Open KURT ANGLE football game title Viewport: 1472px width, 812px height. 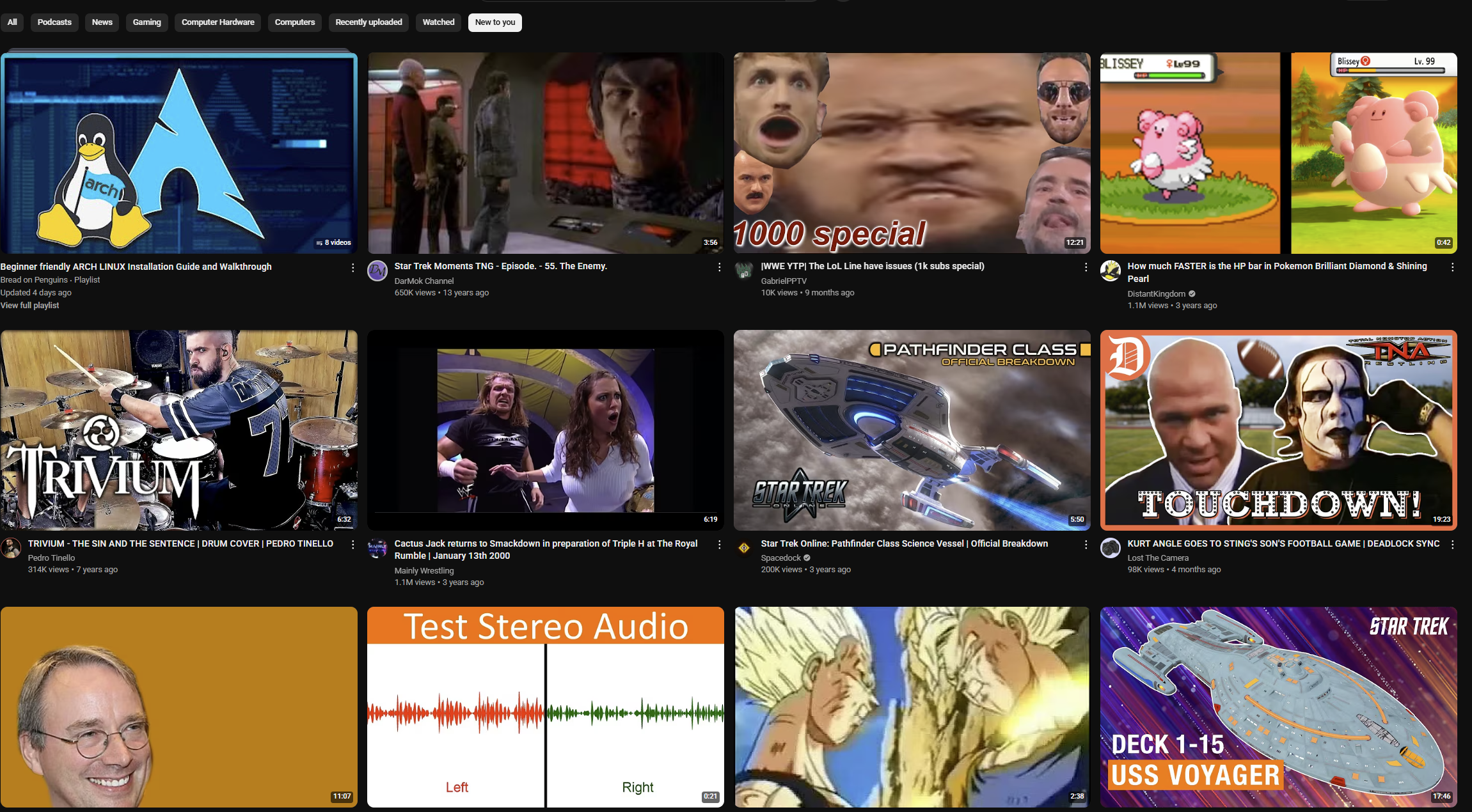pos(1283,543)
